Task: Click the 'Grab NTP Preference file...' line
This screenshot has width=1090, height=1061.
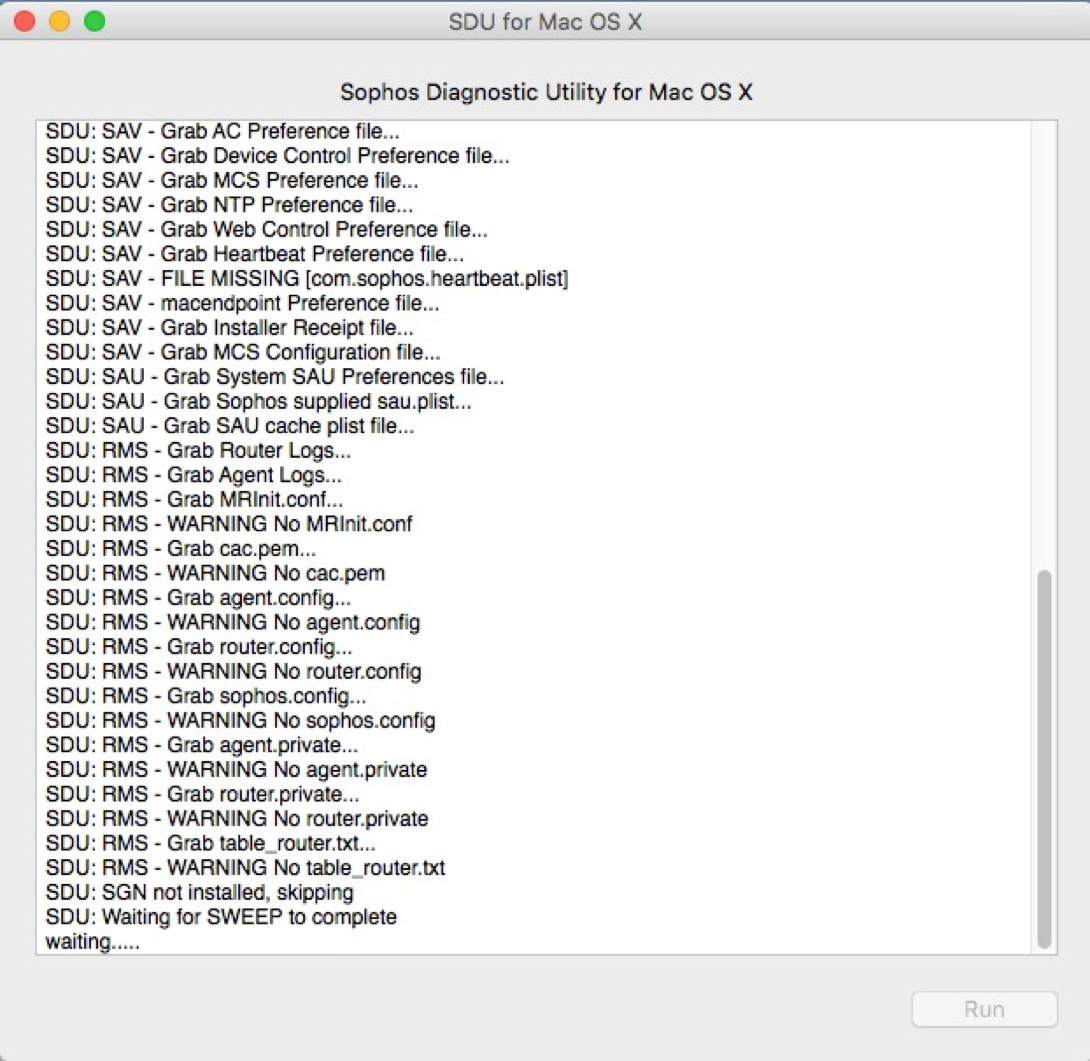Action: (229, 204)
